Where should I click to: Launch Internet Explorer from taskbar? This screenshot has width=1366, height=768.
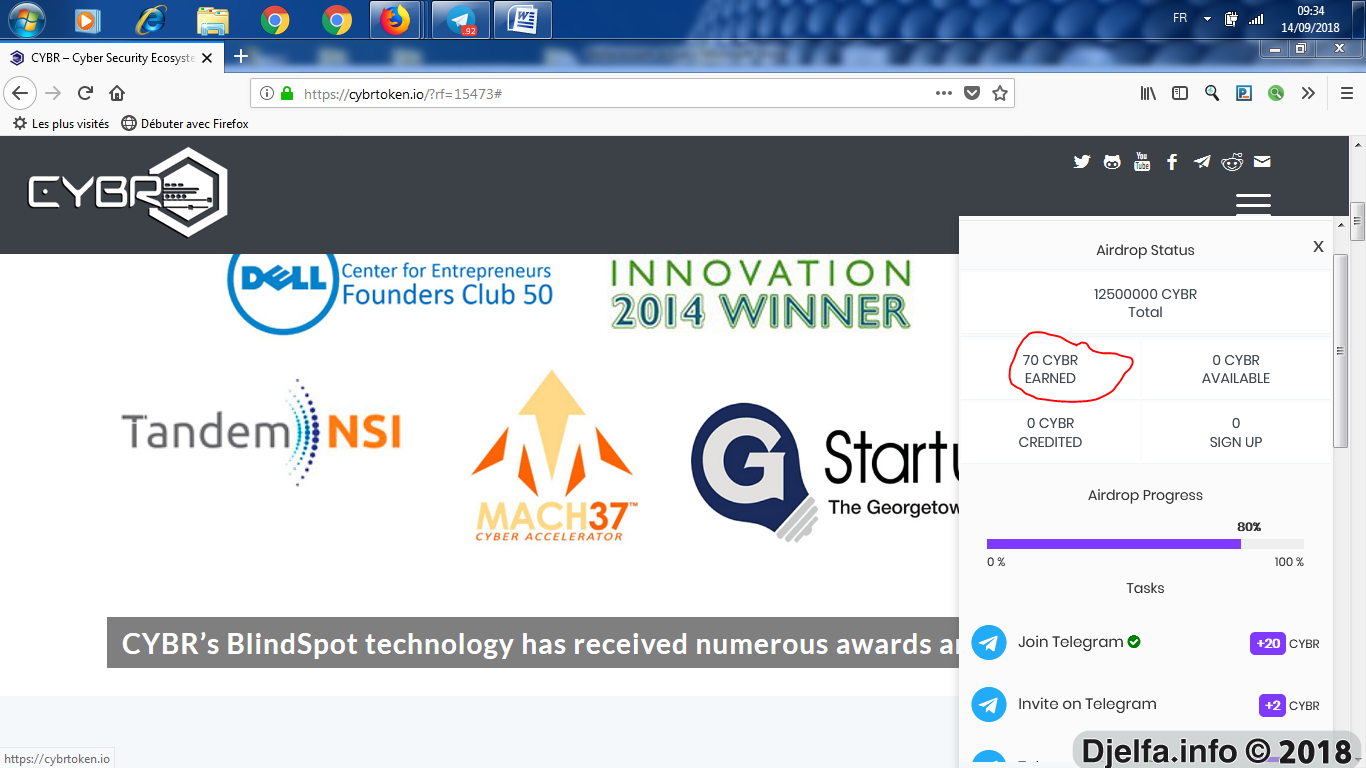[151, 19]
